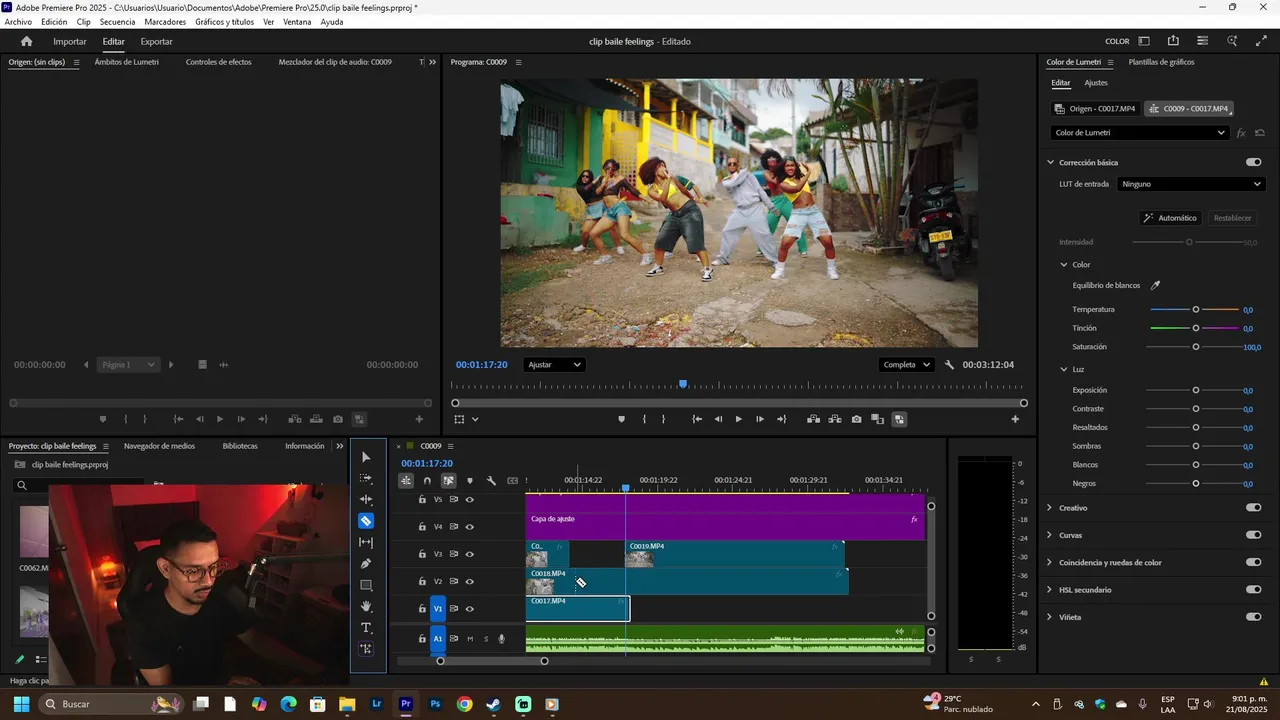The width and height of the screenshot is (1280, 720).
Task: Open the Plantillas de gráficos tab
Action: point(1161,62)
